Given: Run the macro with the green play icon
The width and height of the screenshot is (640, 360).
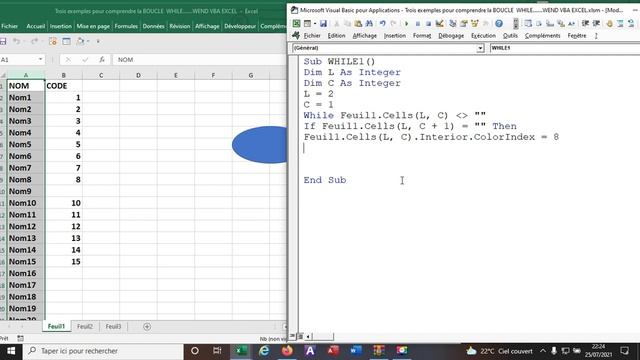Looking at the screenshot, I should click(x=406, y=24).
